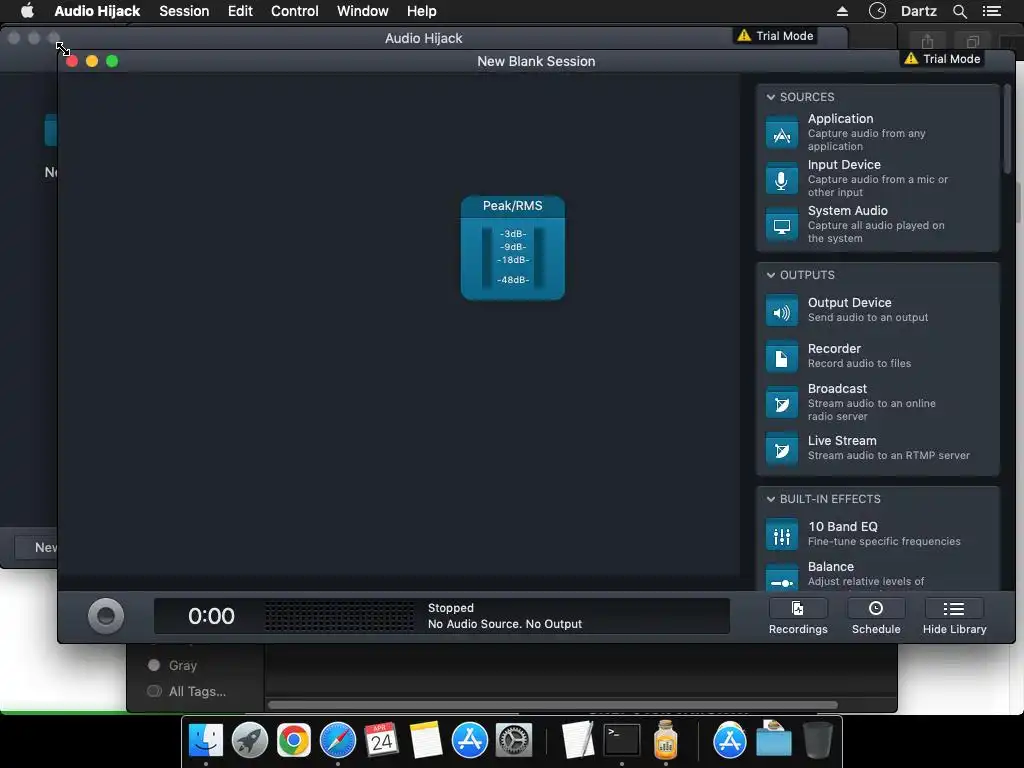Screen dimensions: 1024x768
Task: Select the Live Stream icon
Action: click(x=781, y=449)
